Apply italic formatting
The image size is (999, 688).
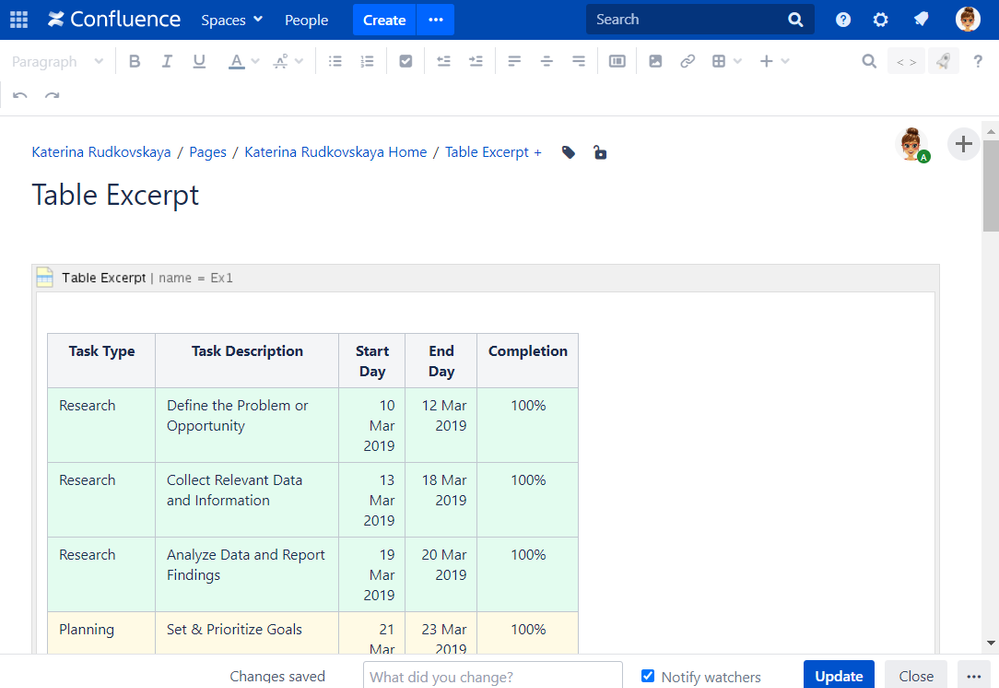click(x=167, y=62)
